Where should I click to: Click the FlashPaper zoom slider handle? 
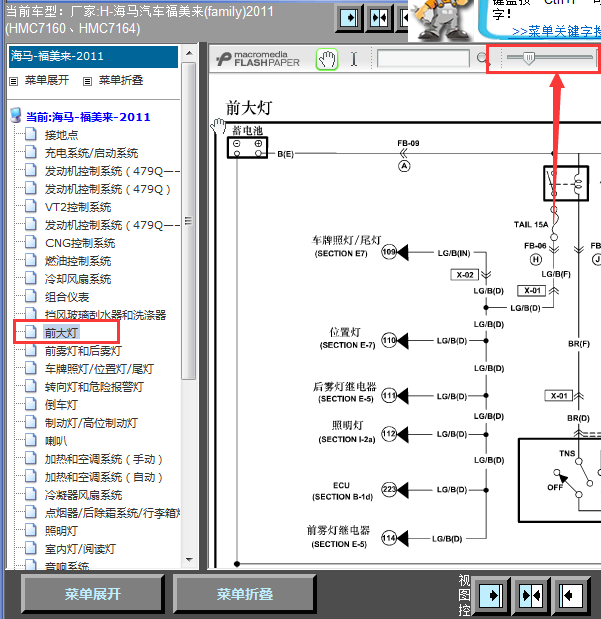[529, 58]
